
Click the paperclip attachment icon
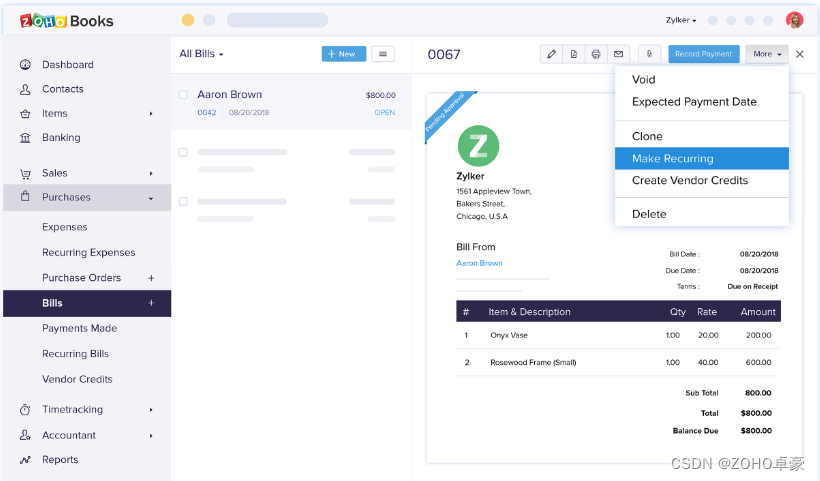(649, 54)
